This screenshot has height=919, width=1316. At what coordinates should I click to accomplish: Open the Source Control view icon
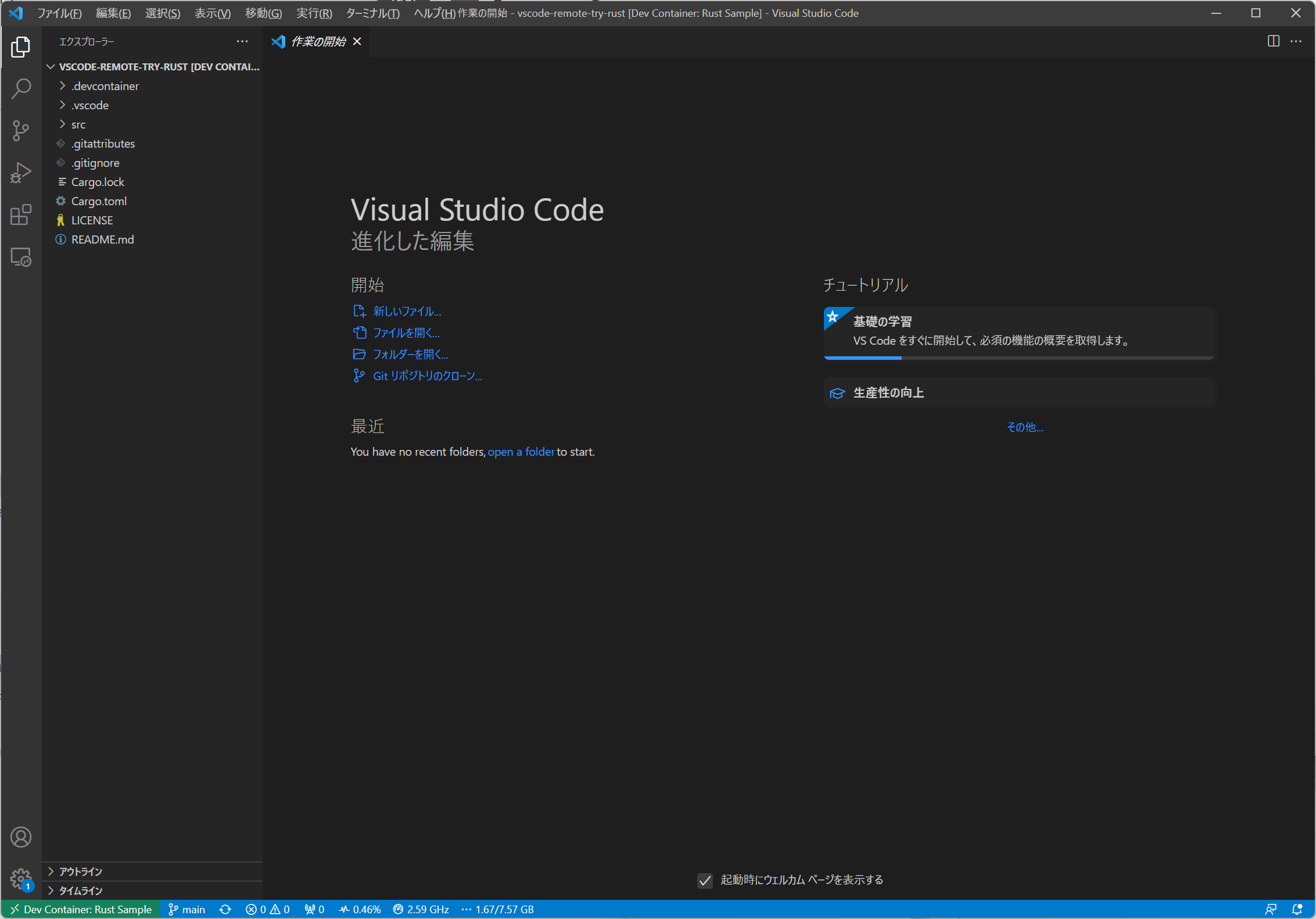(21, 131)
